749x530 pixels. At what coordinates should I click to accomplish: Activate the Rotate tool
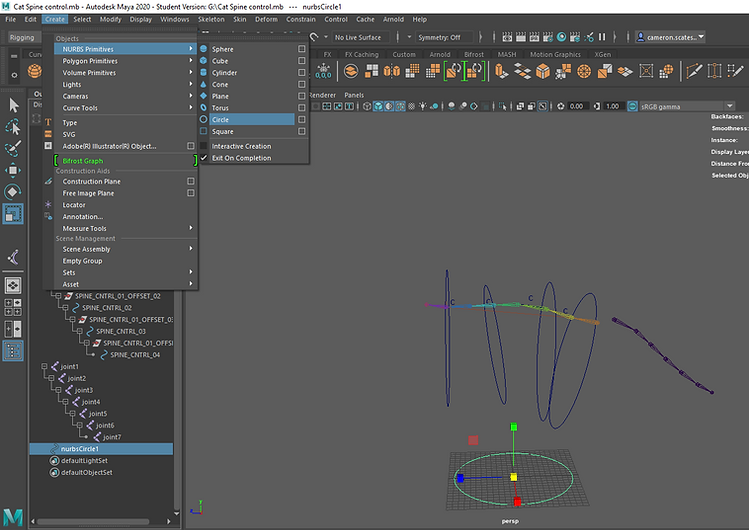pyautogui.click(x=13, y=191)
